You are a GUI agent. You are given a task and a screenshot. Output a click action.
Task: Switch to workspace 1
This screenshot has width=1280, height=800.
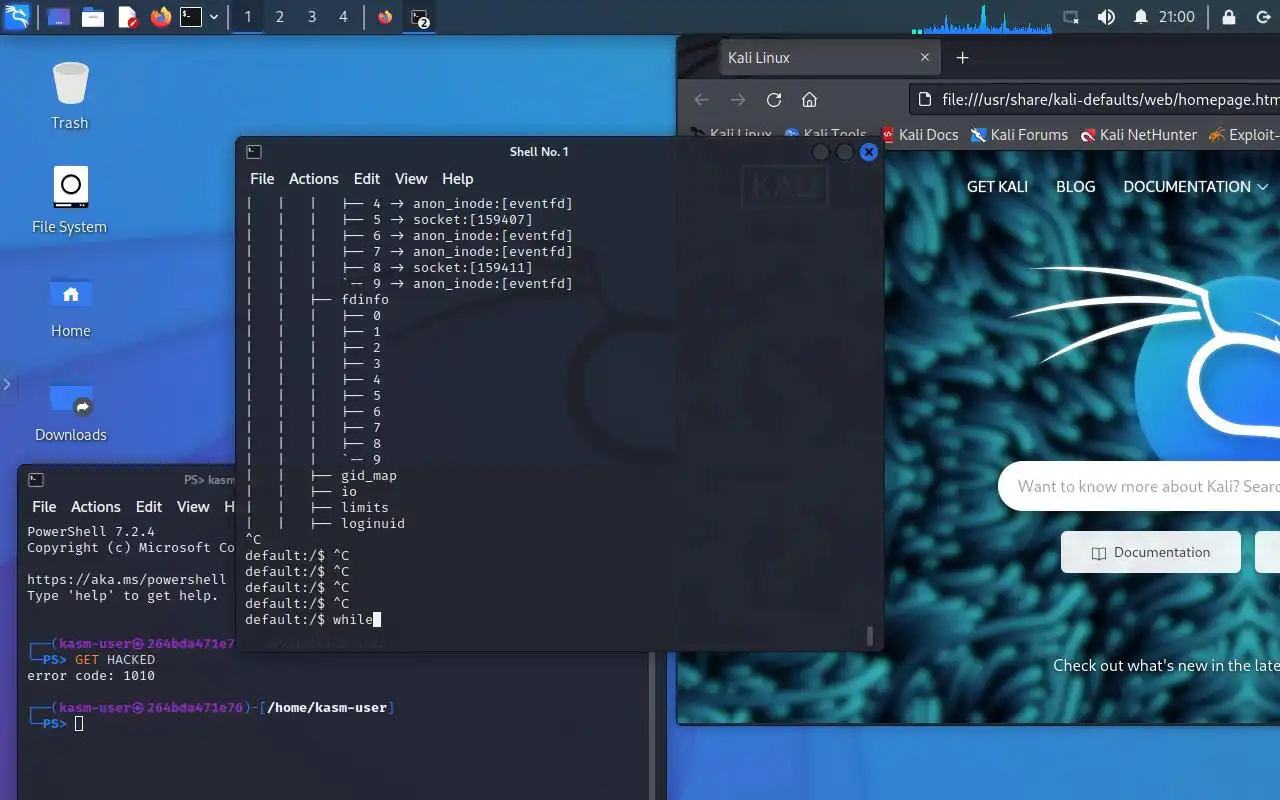248,17
